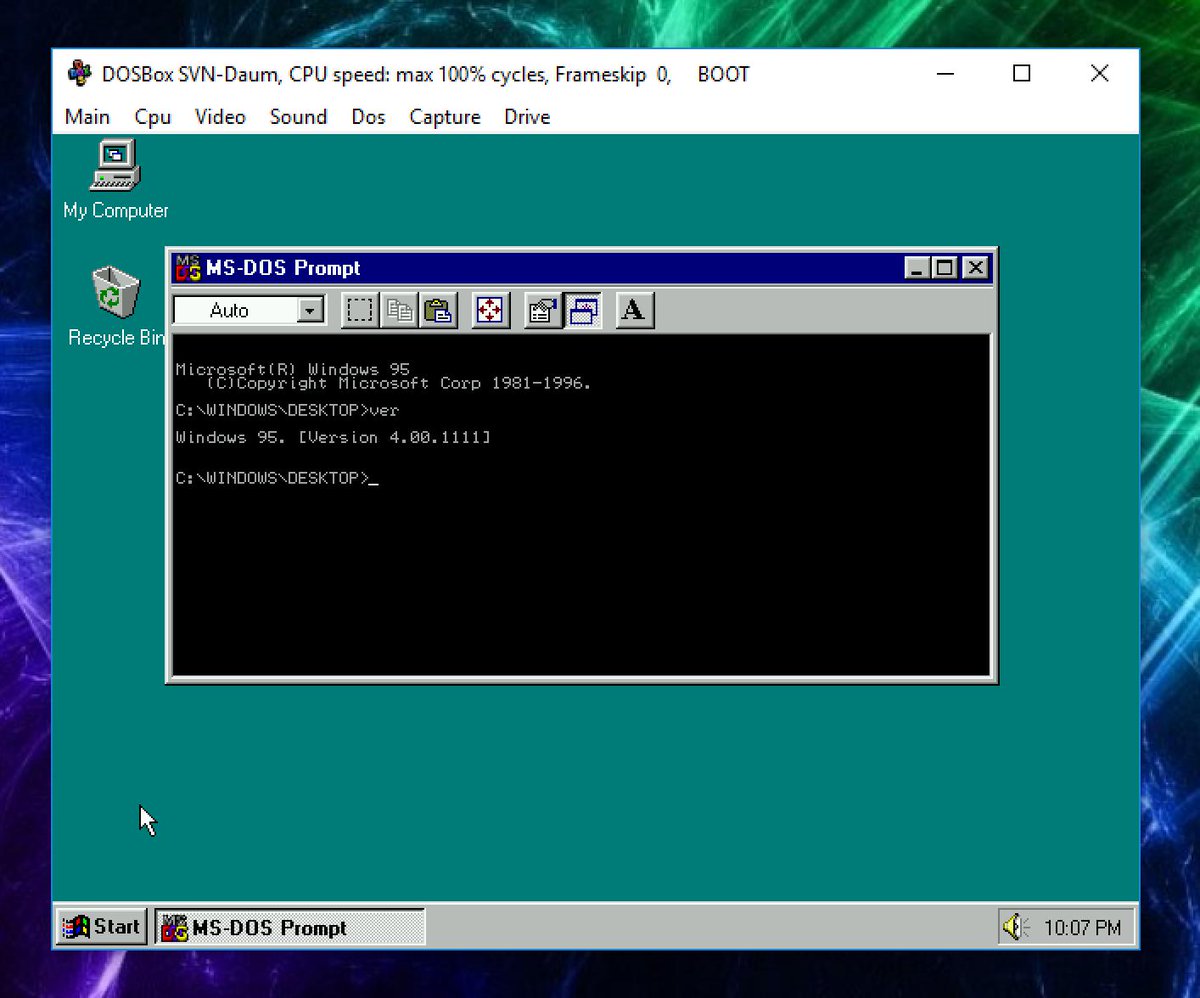The height and width of the screenshot is (998, 1200).
Task: Open the font size Auto dropdown
Action: (312, 311)
